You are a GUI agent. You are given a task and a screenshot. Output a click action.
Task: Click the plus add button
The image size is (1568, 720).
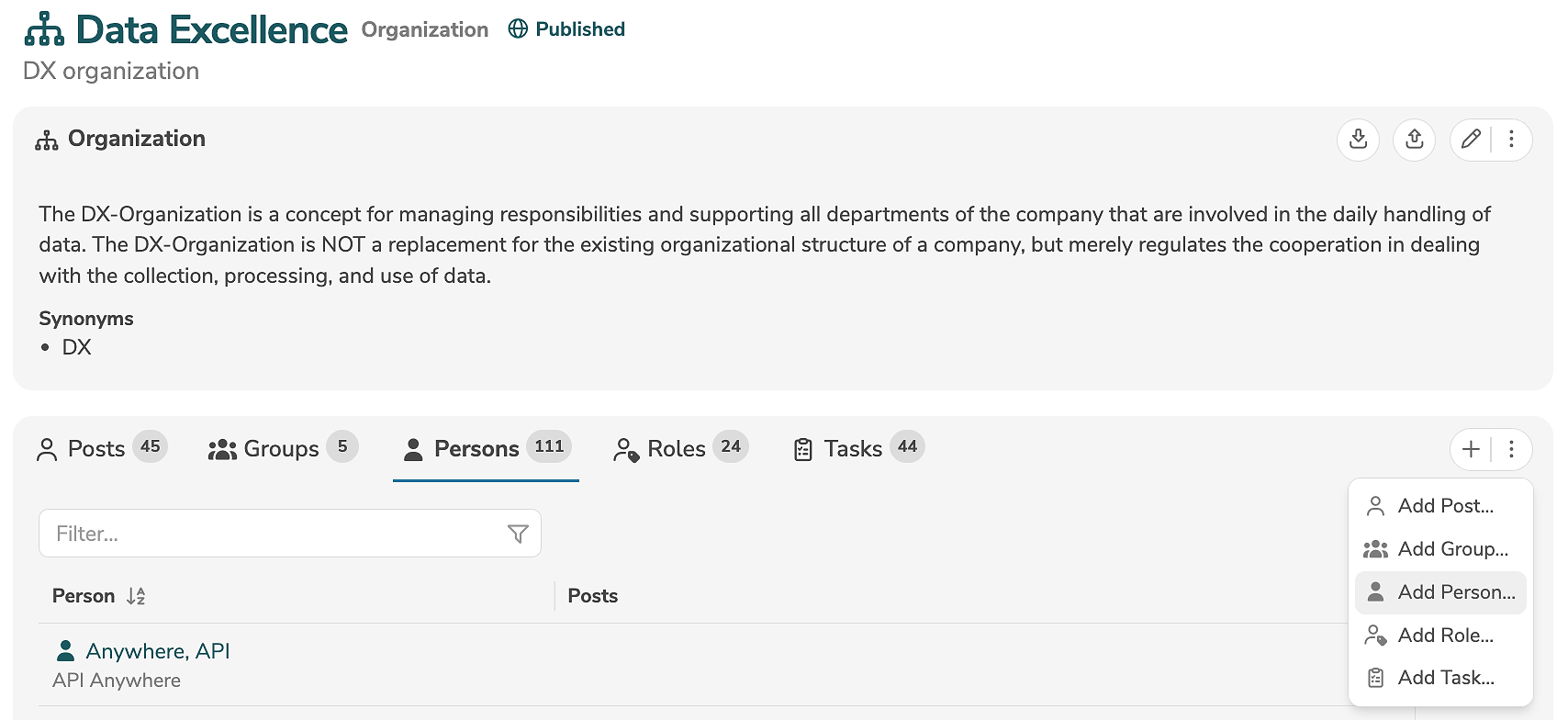1471,449
